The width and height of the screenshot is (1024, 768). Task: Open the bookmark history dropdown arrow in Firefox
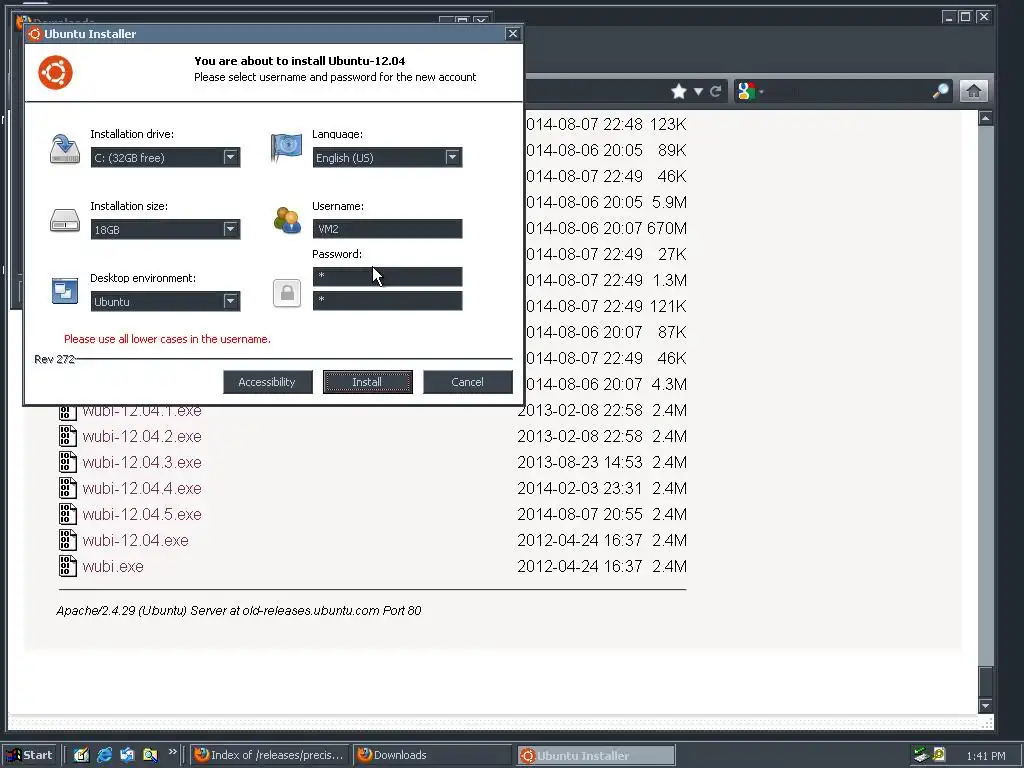click(x=698, y=91)
